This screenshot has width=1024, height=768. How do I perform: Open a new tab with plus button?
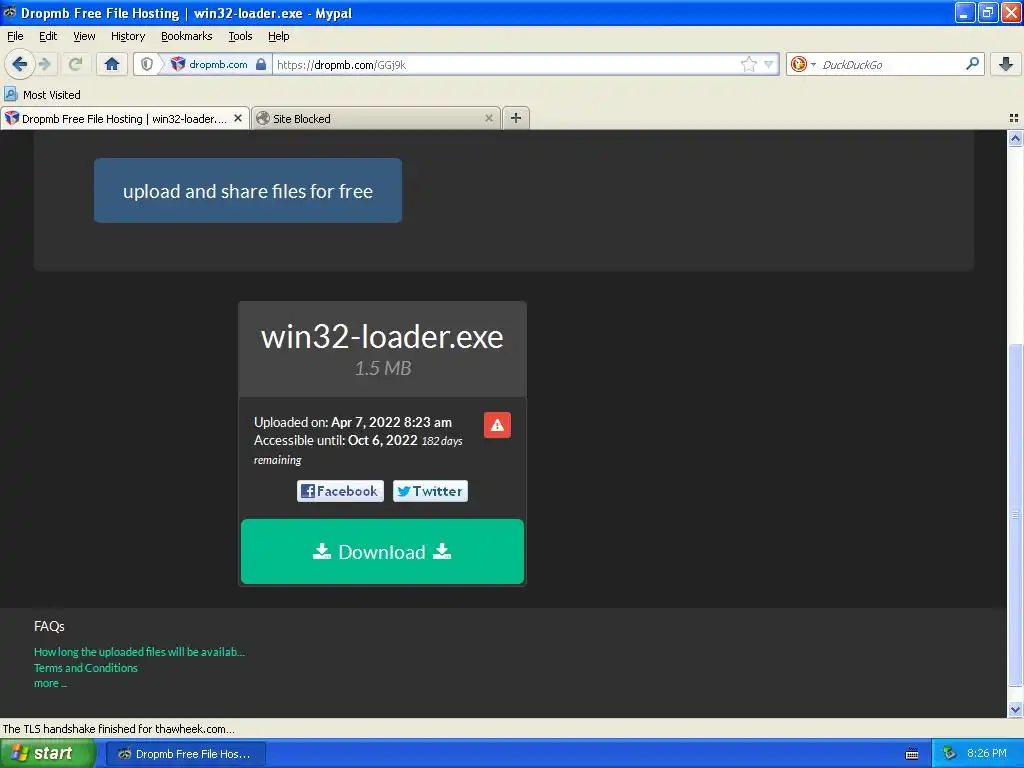coord(516,118)
